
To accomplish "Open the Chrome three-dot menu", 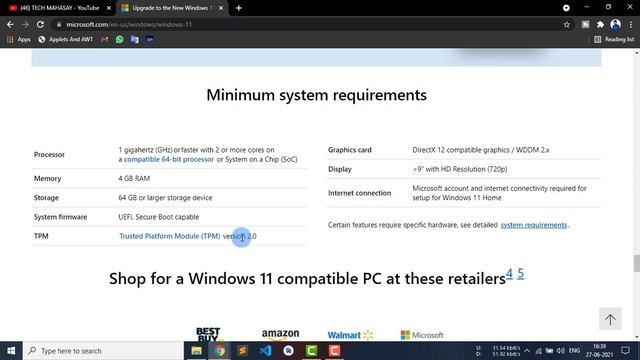I will [x=631, y=24].
